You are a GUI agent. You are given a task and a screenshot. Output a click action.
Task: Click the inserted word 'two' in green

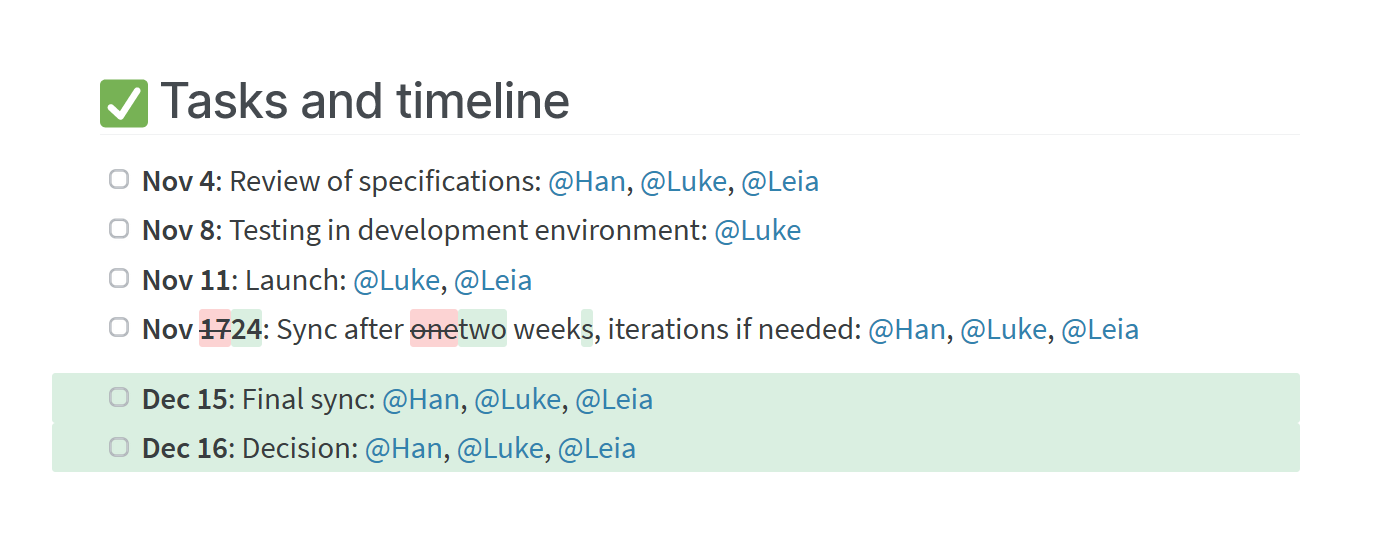(482, 329)
